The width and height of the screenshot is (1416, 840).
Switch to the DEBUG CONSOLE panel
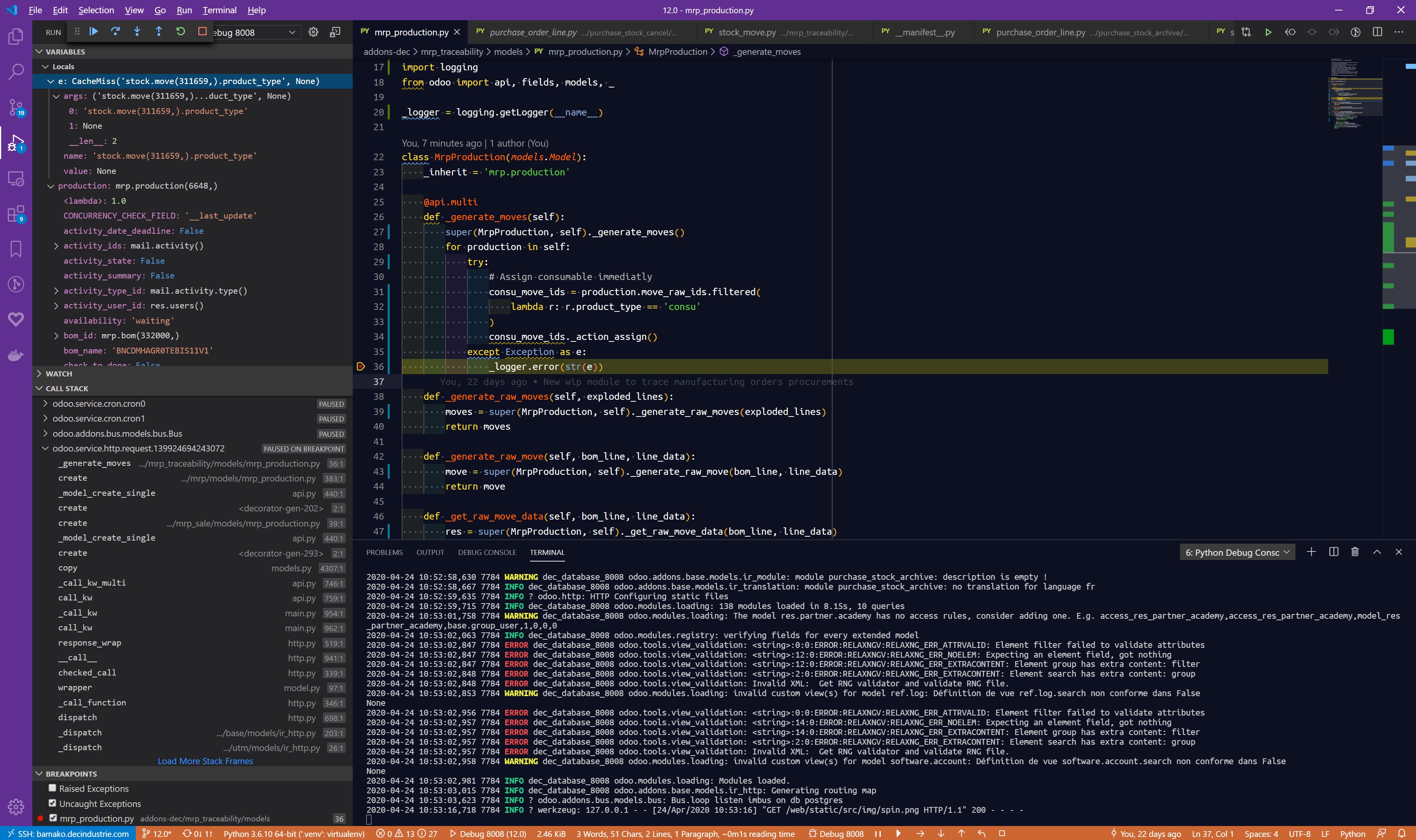tap(487, 553)
